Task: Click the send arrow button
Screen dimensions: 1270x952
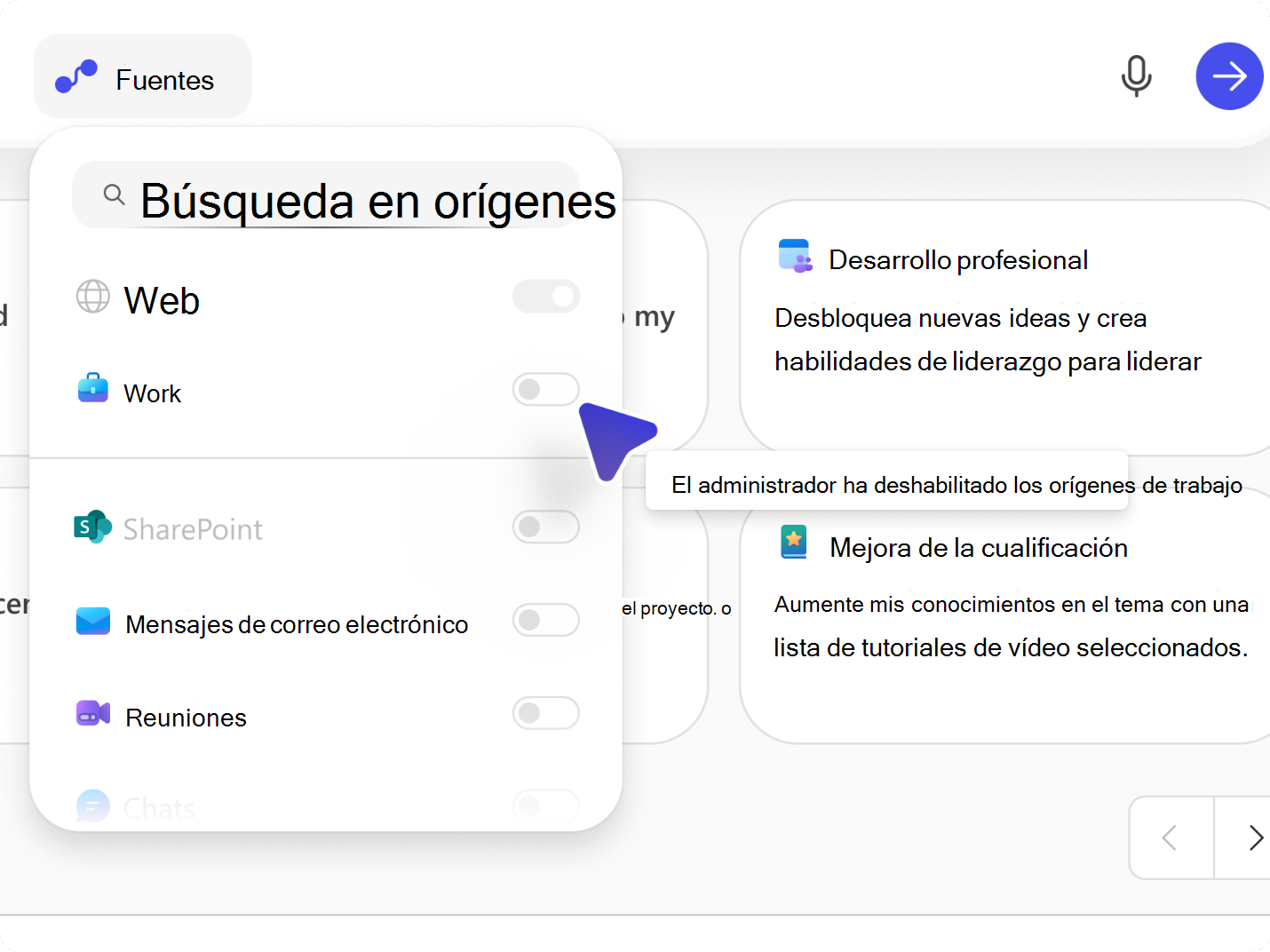Action: (x=1229, y=76)
